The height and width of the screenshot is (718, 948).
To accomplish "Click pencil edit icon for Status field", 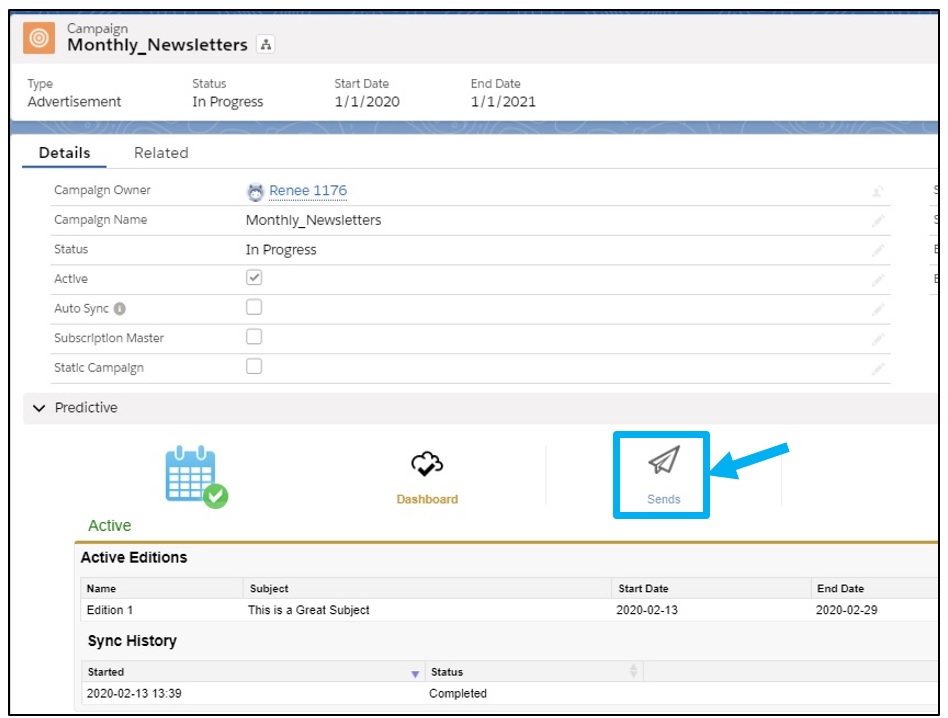I will 877,250.
